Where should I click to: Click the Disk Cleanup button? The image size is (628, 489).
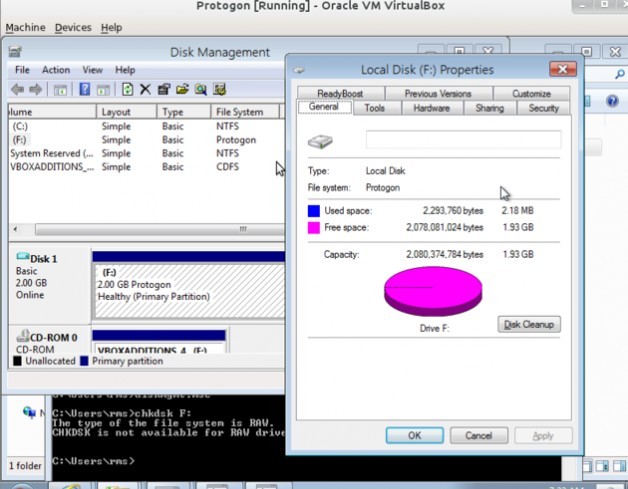pos(529,324)
